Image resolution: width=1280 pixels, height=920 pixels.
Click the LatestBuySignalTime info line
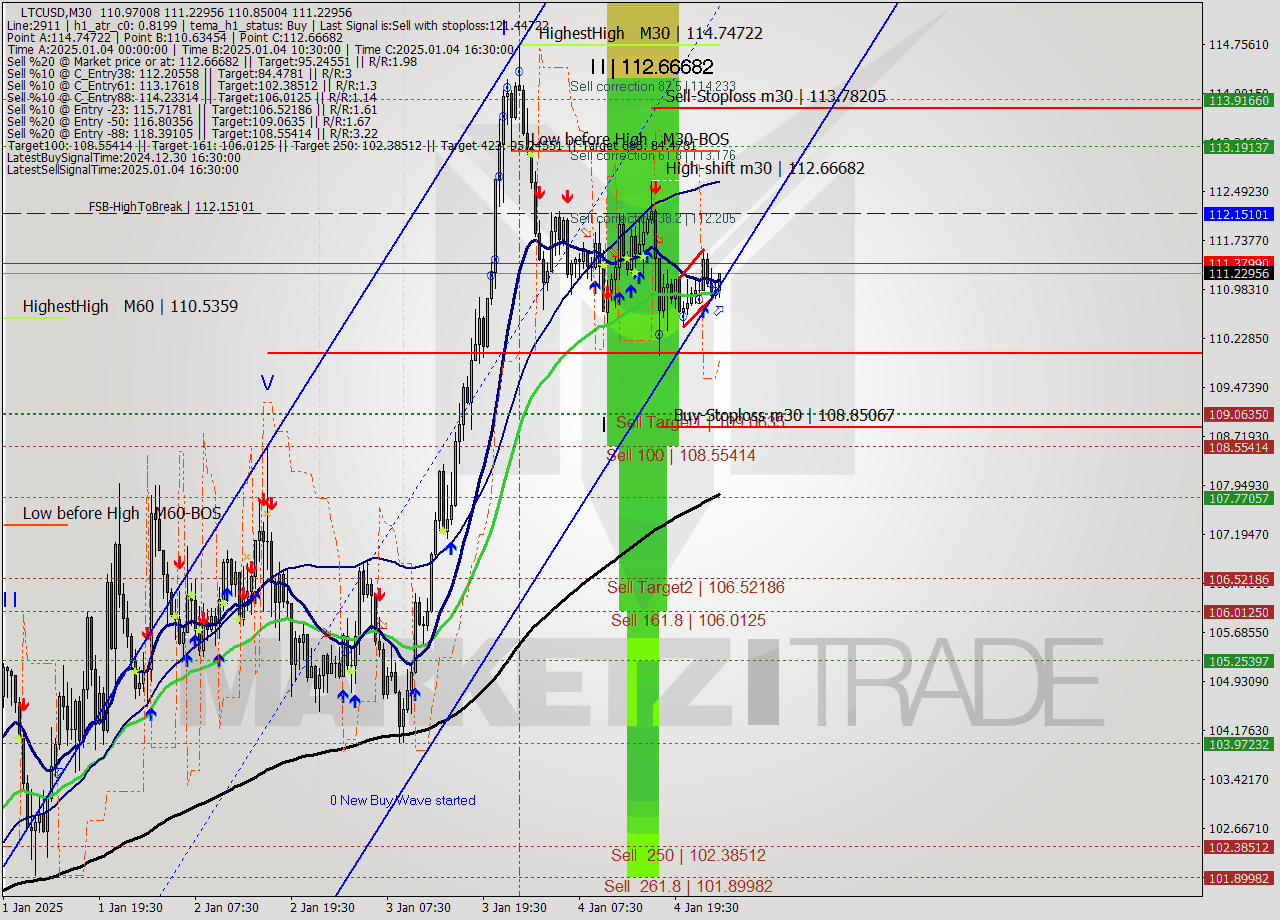pyautogui.click(x=122, y=157)
